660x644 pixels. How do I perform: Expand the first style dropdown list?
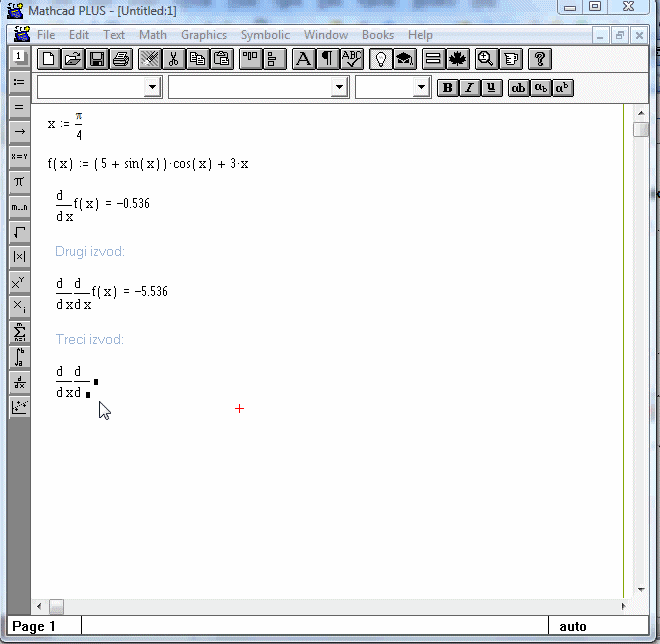[x=152, y=88]
